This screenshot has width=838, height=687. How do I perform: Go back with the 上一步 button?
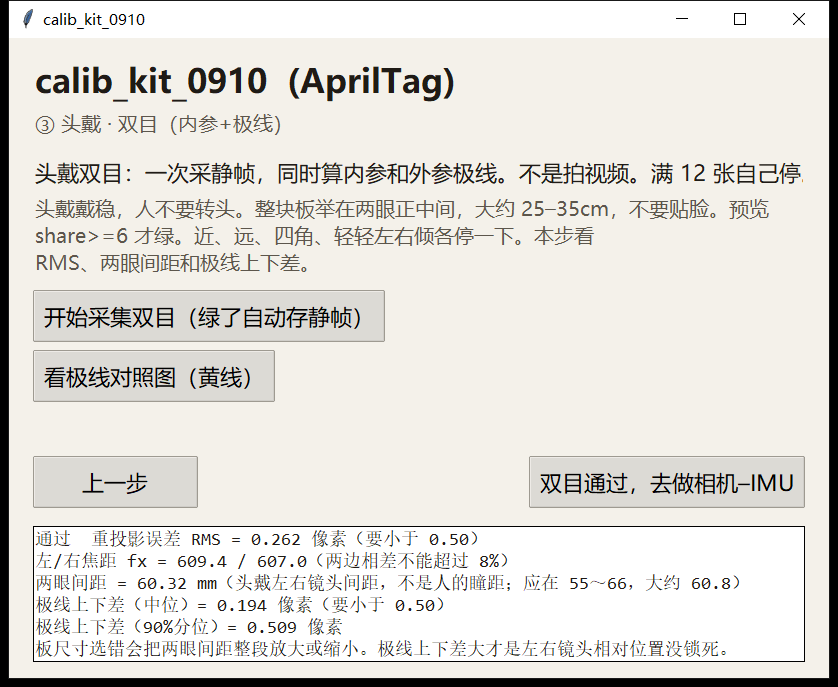(x=115, y=482)
